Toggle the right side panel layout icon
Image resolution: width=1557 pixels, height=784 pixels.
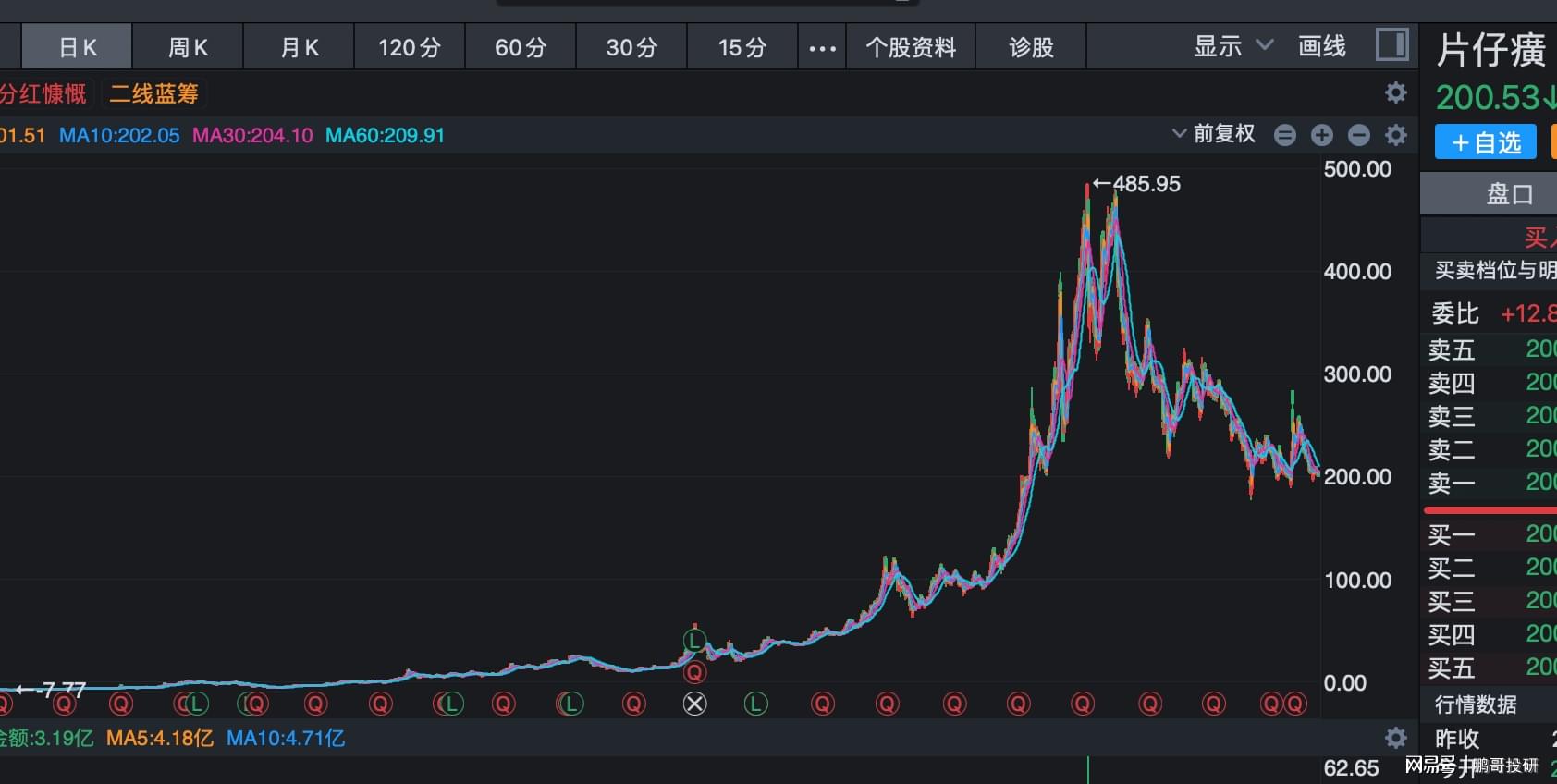[1391, 44]
